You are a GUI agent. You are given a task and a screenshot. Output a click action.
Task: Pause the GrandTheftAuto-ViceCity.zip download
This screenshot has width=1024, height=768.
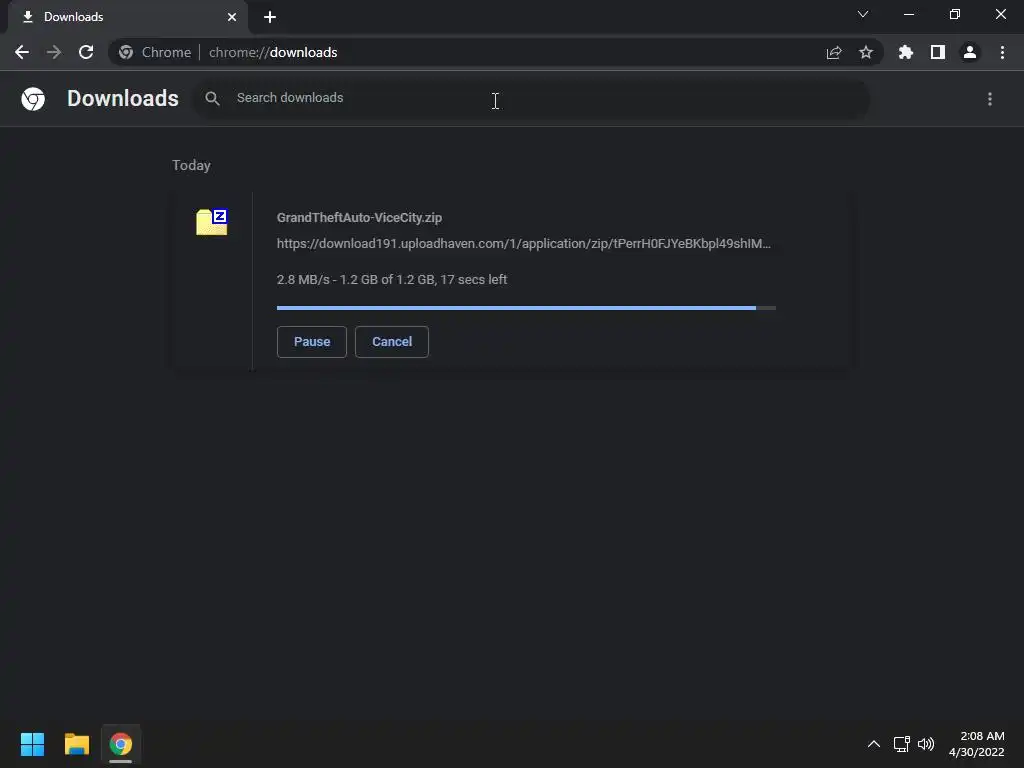tap(312, 342)
